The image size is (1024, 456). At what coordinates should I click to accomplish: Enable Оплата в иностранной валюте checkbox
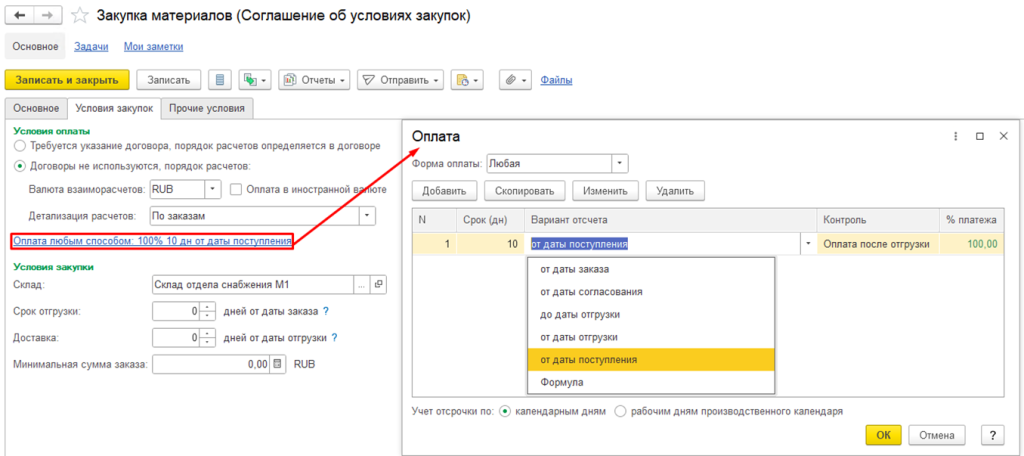236,189
